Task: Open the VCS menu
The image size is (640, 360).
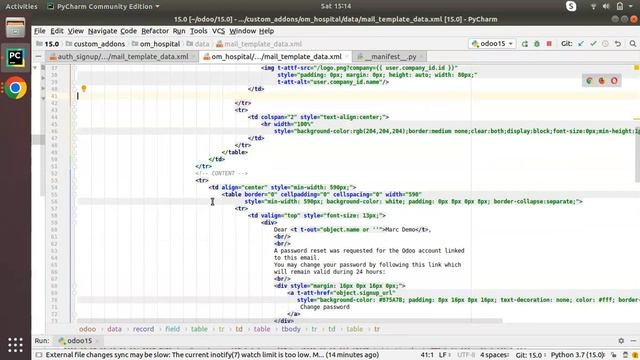Action: coord(218,31)
